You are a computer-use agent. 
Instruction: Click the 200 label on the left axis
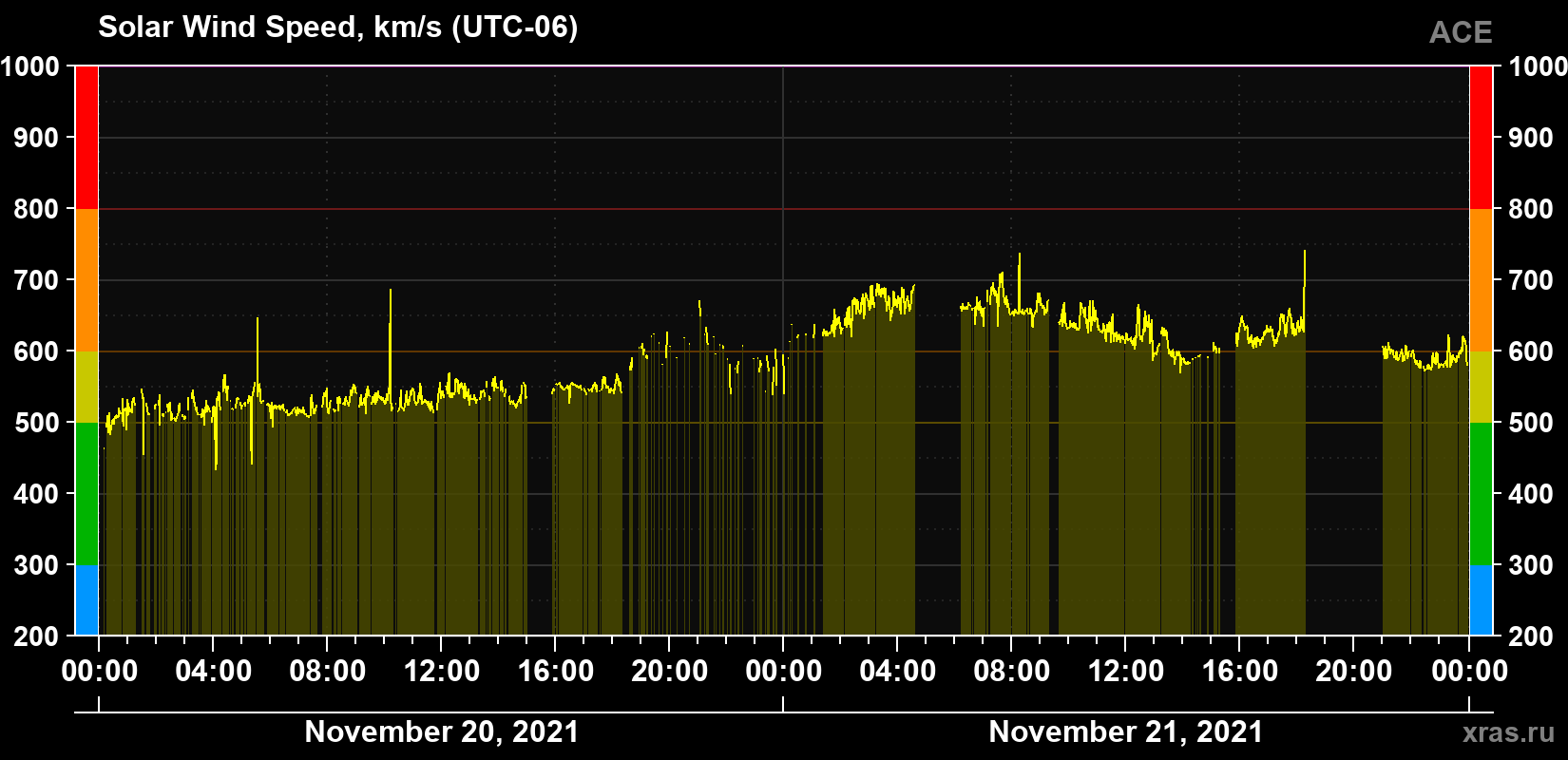pyautogui.click(x=37, y=636)
